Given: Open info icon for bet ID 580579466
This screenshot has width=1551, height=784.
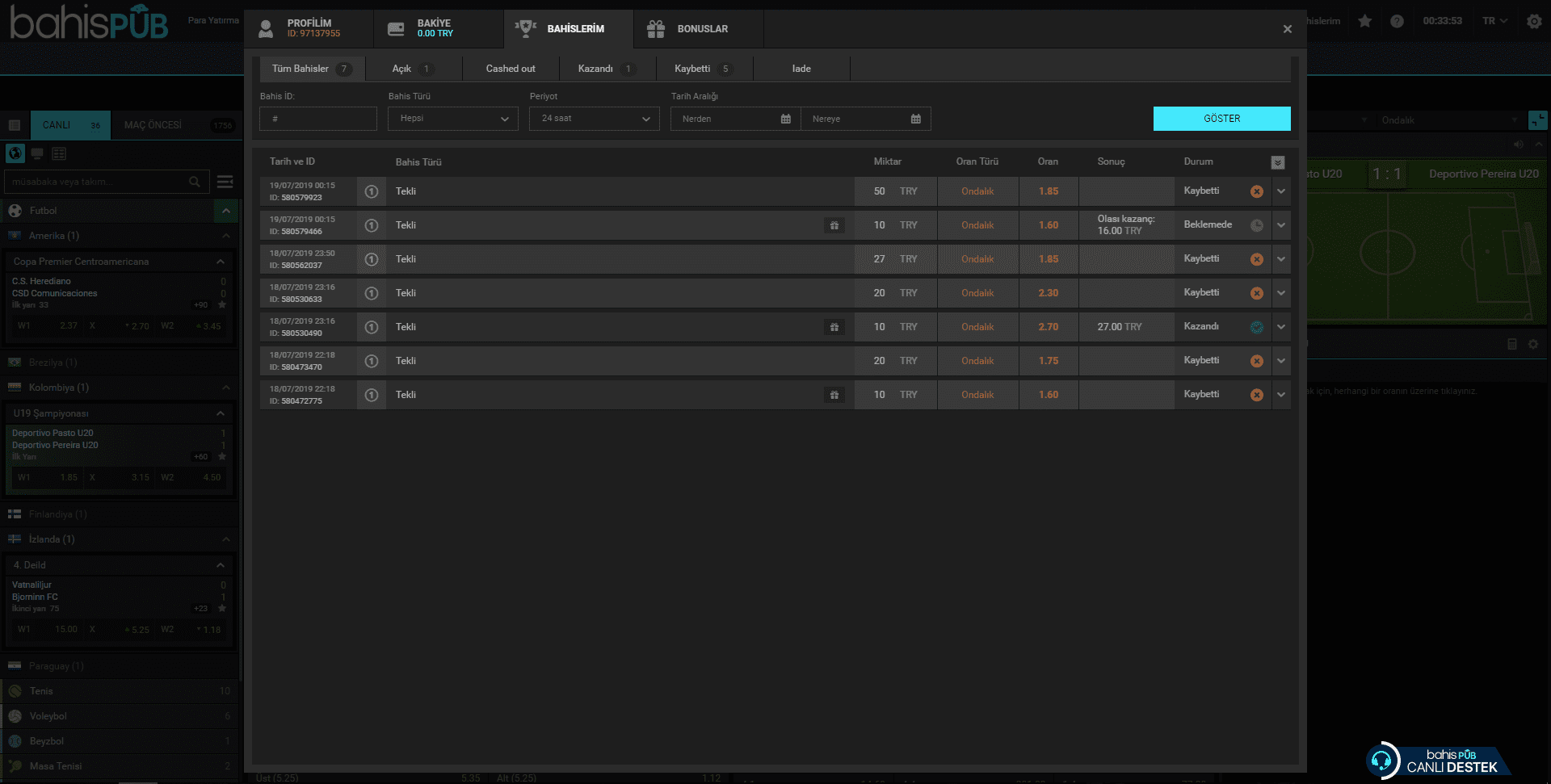Looking at the screenshot, I should [x=372, y=225].
